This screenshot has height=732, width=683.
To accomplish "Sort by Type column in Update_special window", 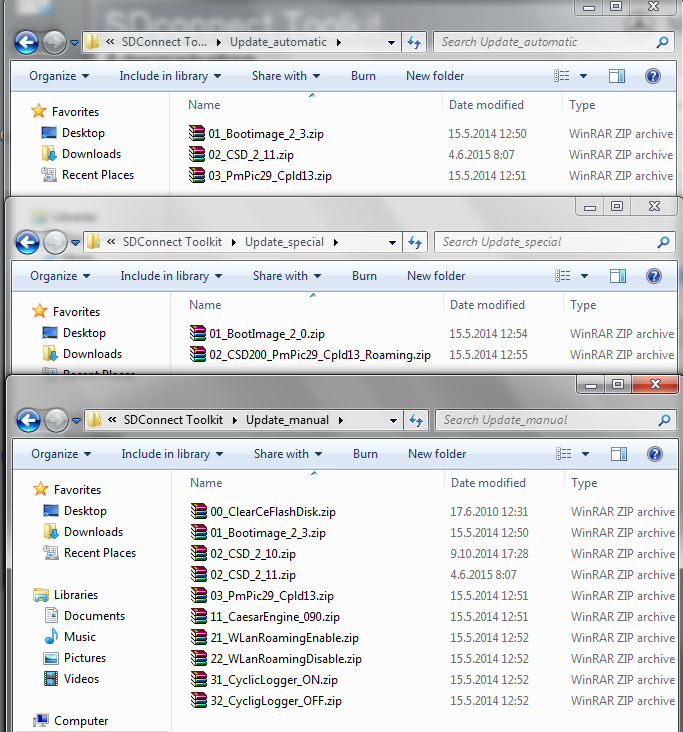I will pyautogui.click(x=583, y=305).
